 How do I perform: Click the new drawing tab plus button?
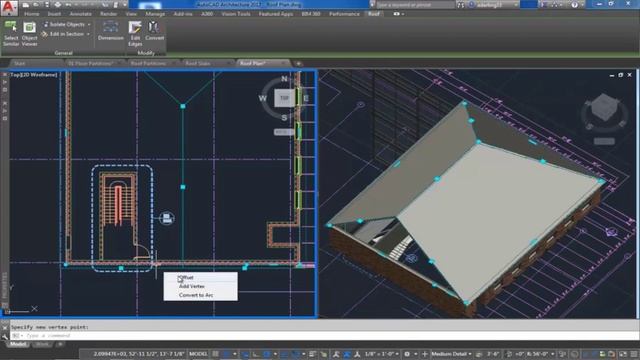298,64
